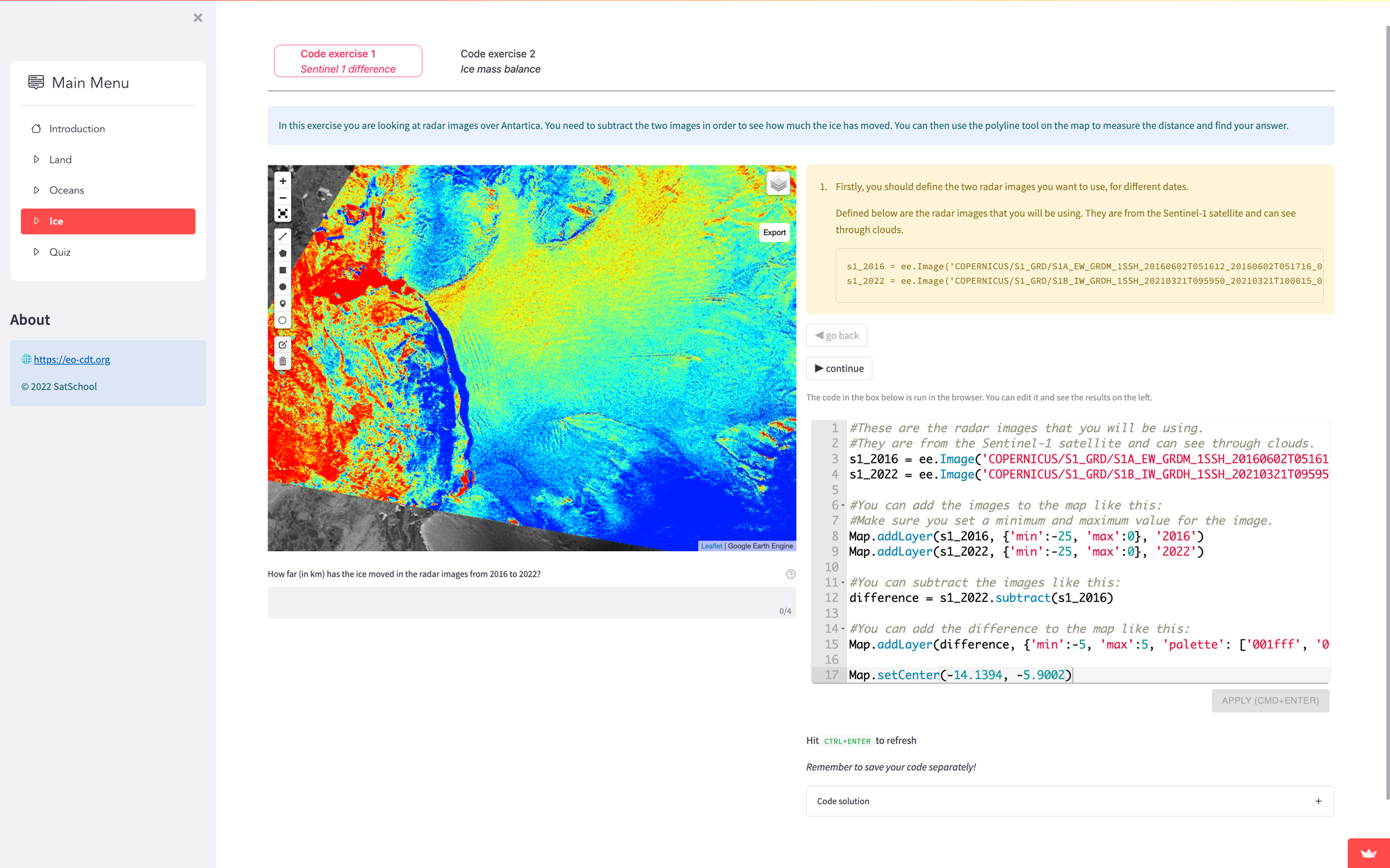Switch to Code exercise 2 tab
The image size is (1390, 868).
(x=500, y=61)
